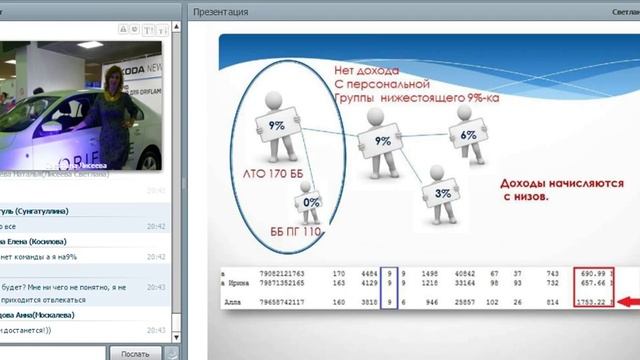This screenshot has width=640, height=360.
Task: Click the table value 690.99
Action: point(593,273)
